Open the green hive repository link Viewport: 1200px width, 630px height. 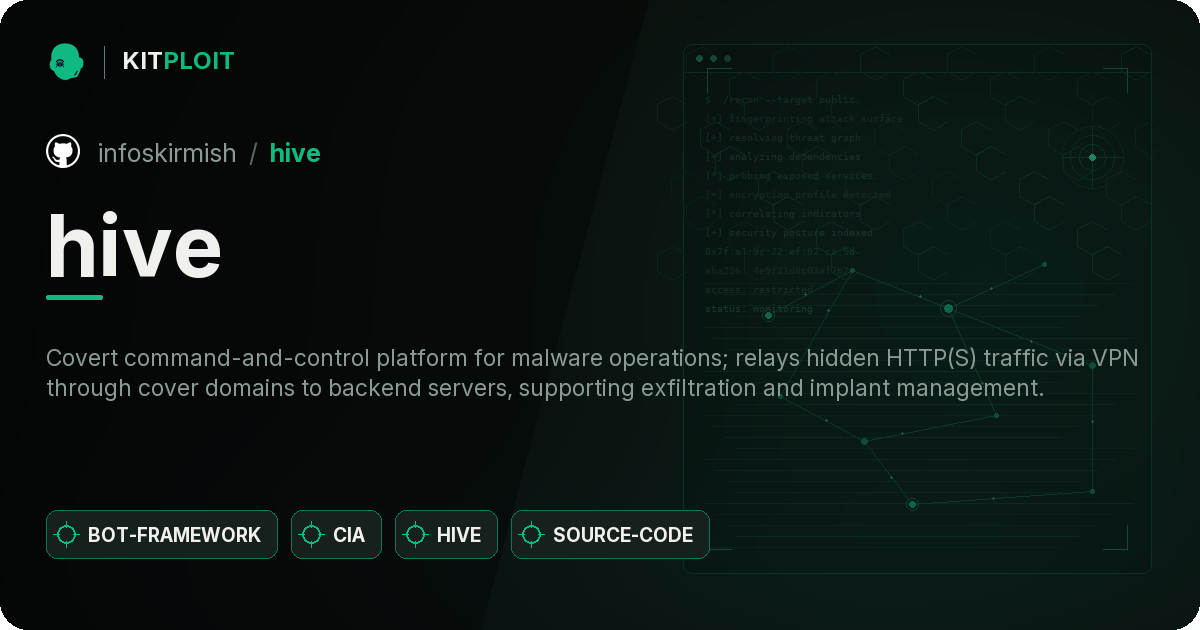coord(295,153)
